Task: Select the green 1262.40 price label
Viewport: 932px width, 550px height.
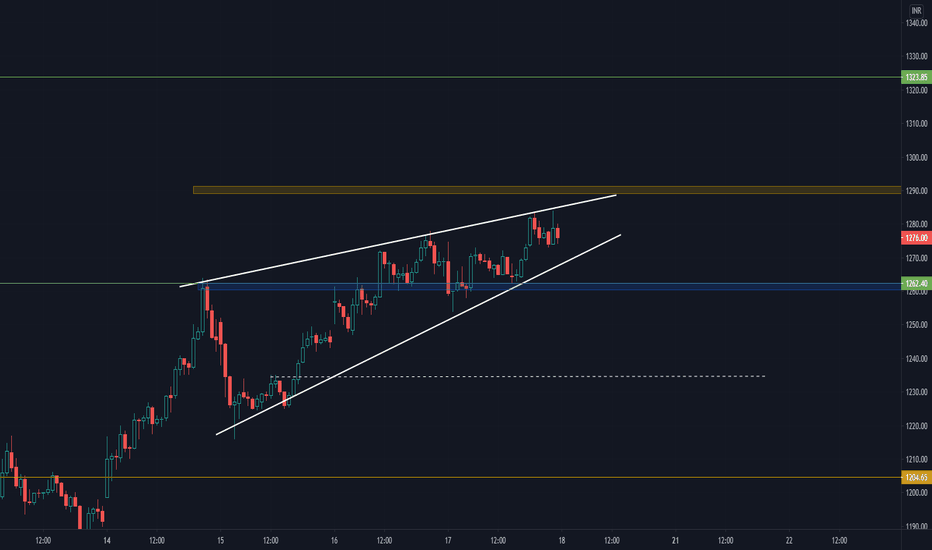Action: click(x=917, y=284)
